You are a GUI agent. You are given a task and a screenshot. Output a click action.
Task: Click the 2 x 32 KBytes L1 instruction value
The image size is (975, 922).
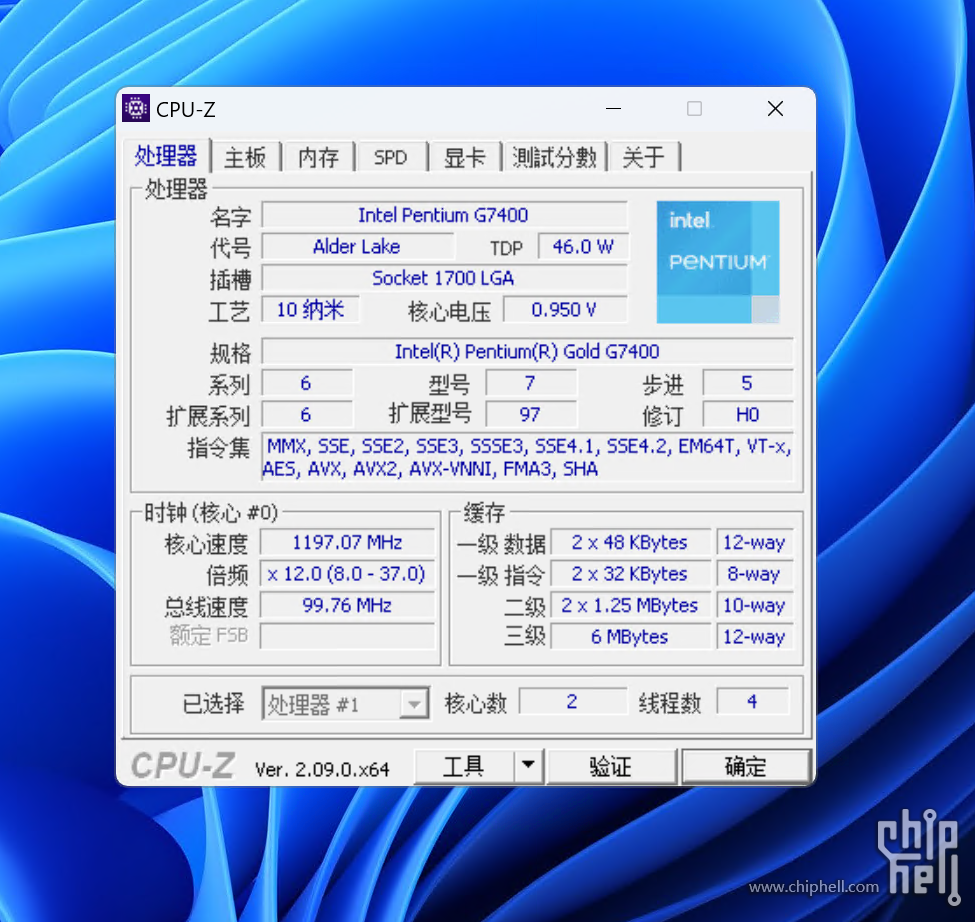point(631,574)
